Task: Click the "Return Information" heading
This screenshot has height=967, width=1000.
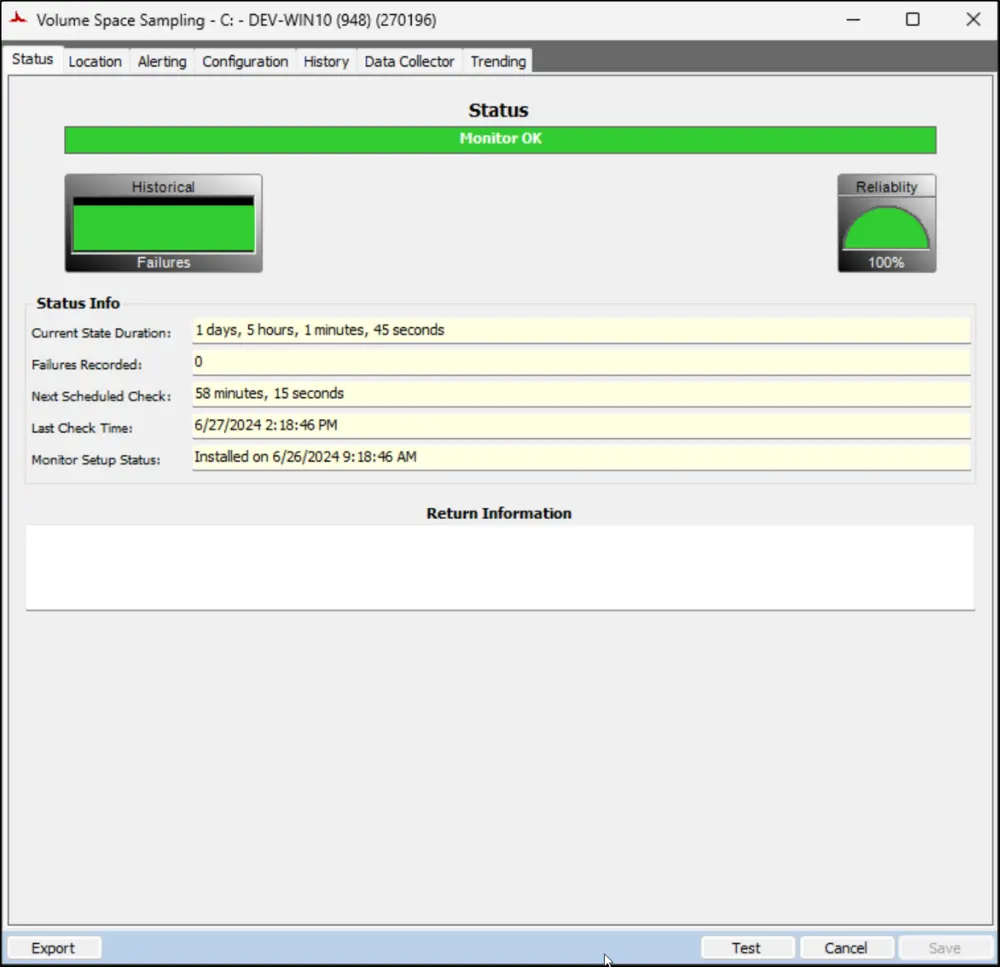Action: pos(499,513)
